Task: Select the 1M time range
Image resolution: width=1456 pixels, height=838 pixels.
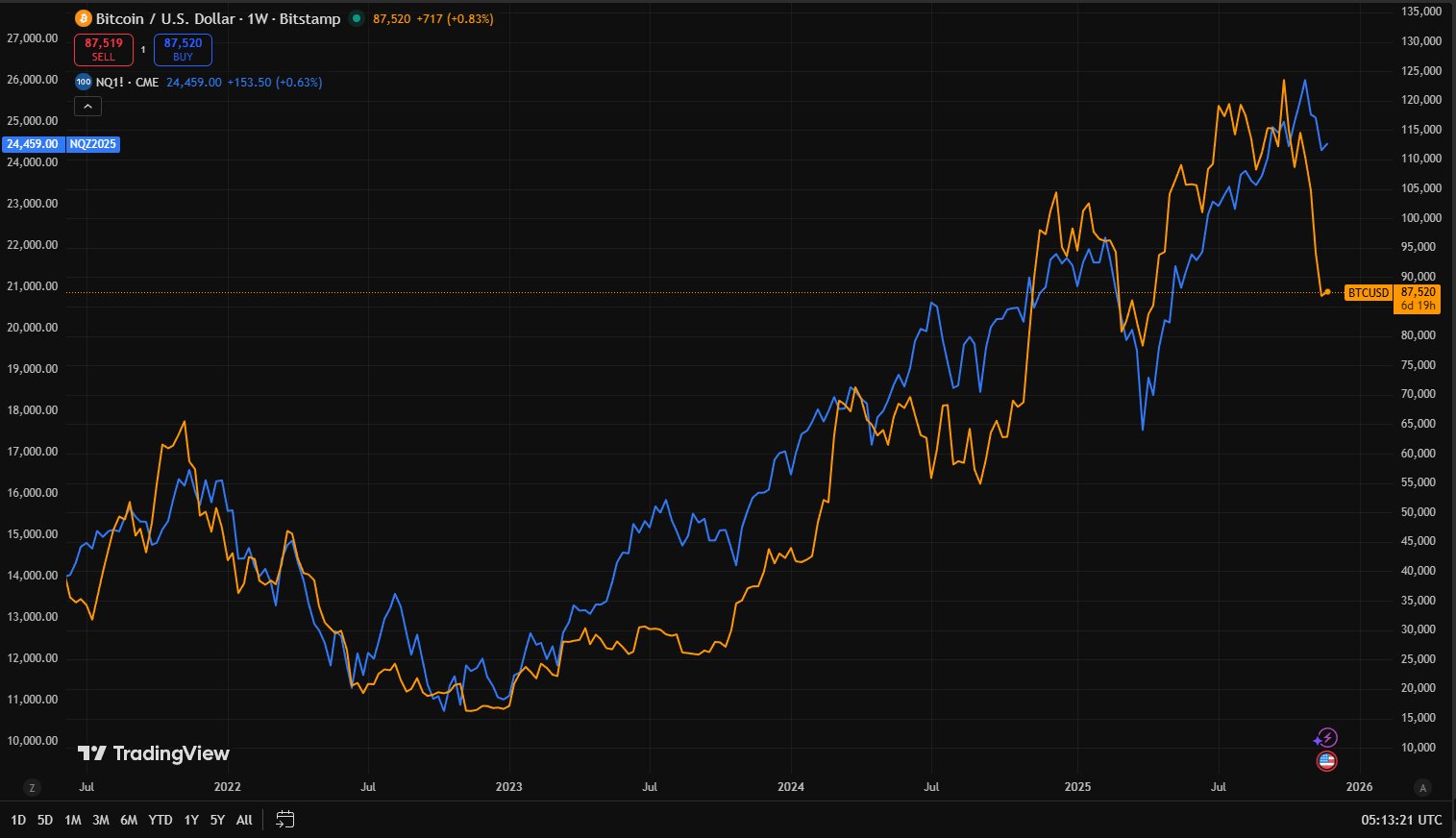Action: pos(73,820)
